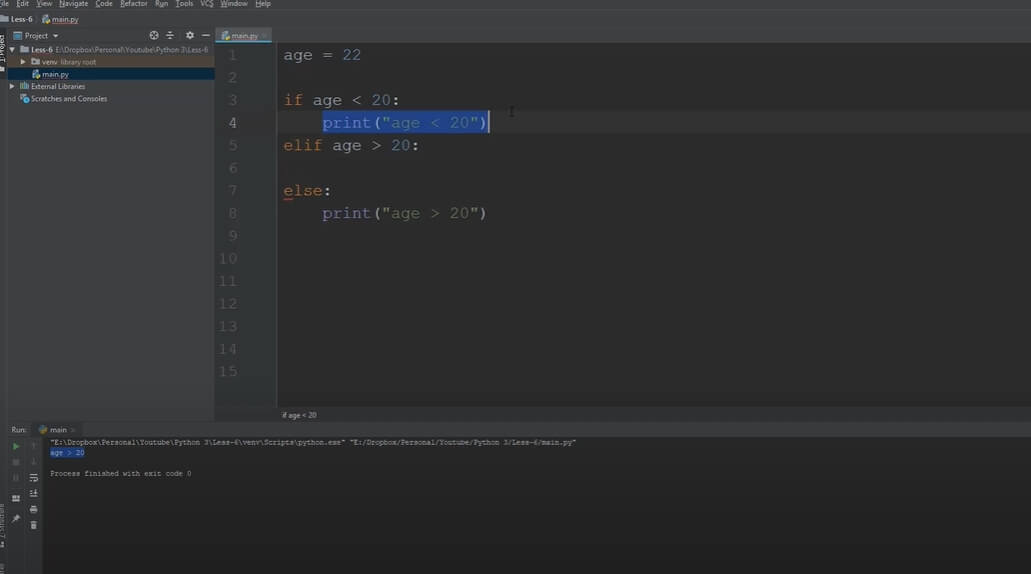
Task: Clear console with the trash icon
Action: point(34,525)
